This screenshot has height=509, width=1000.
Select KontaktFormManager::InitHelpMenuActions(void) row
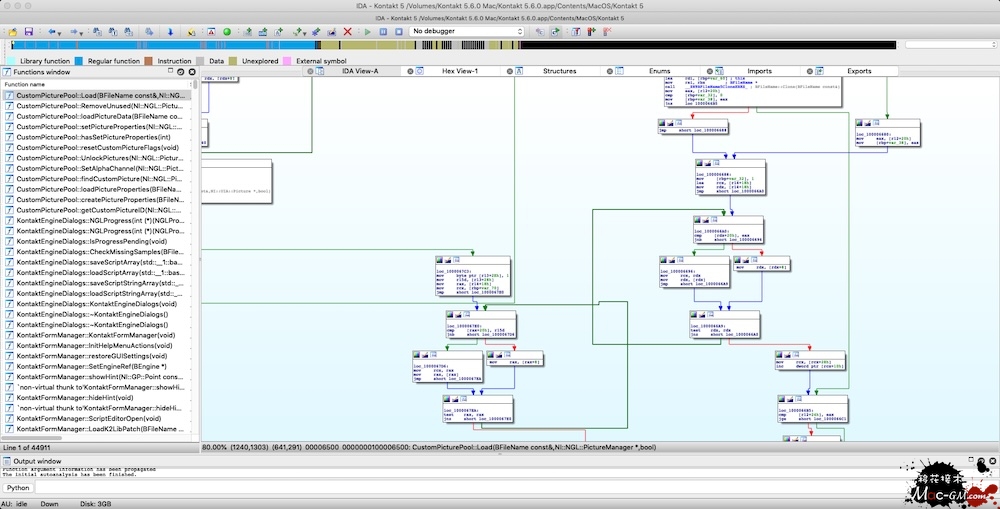[96, 345]
